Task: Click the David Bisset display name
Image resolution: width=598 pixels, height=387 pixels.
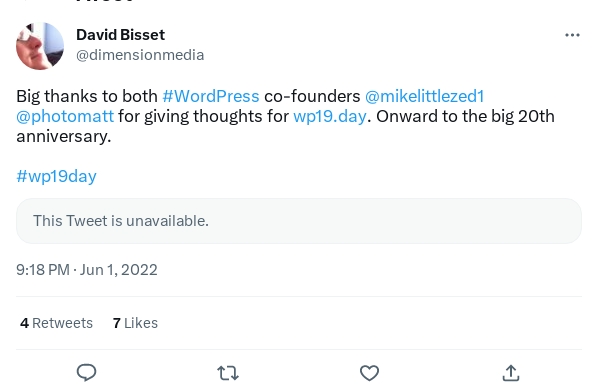Action: (121, 35)
